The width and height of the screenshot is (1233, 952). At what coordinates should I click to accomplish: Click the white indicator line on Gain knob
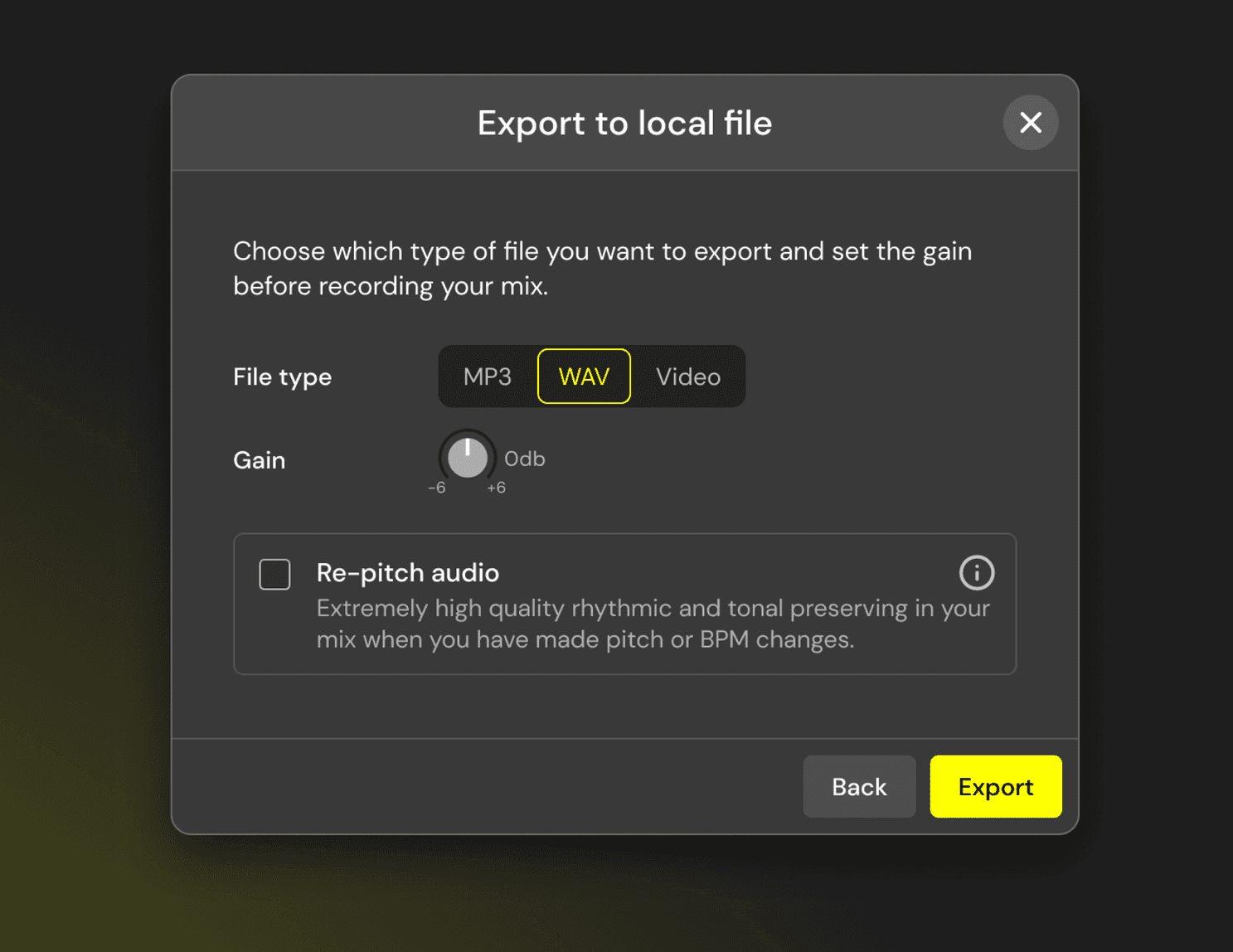click(468, 448)
